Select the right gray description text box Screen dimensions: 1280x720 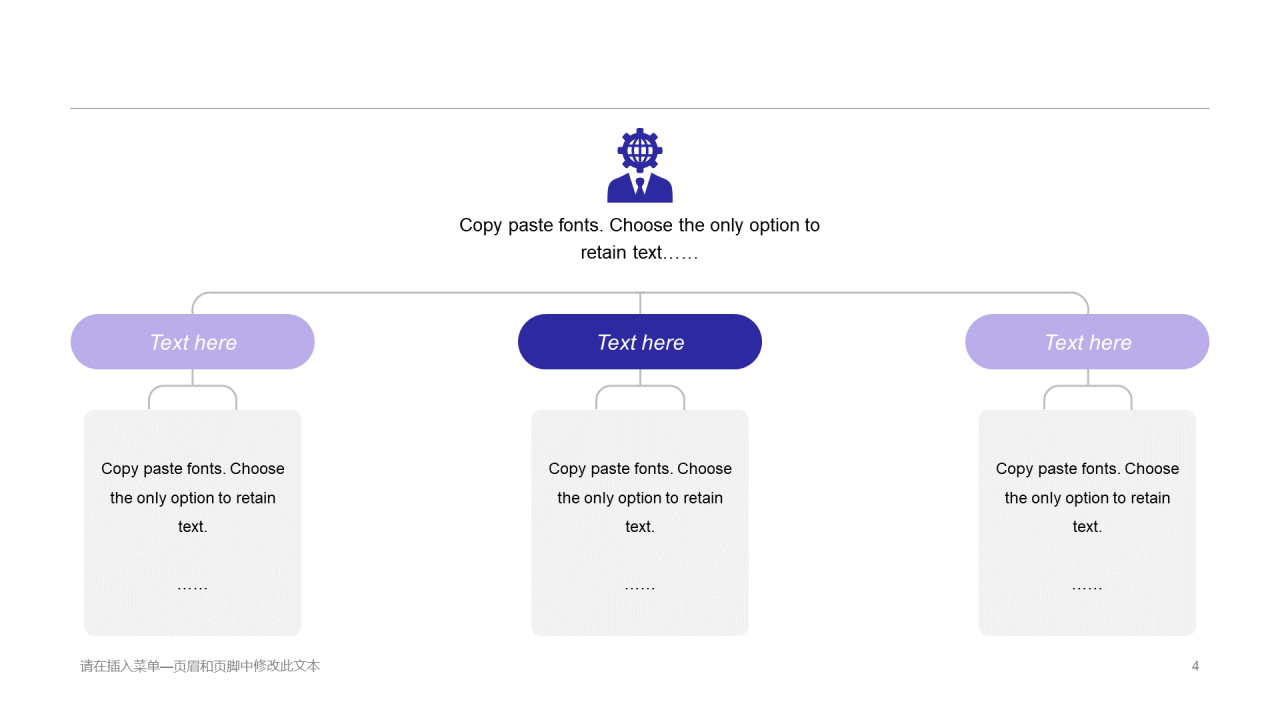tap(1087, 523)
